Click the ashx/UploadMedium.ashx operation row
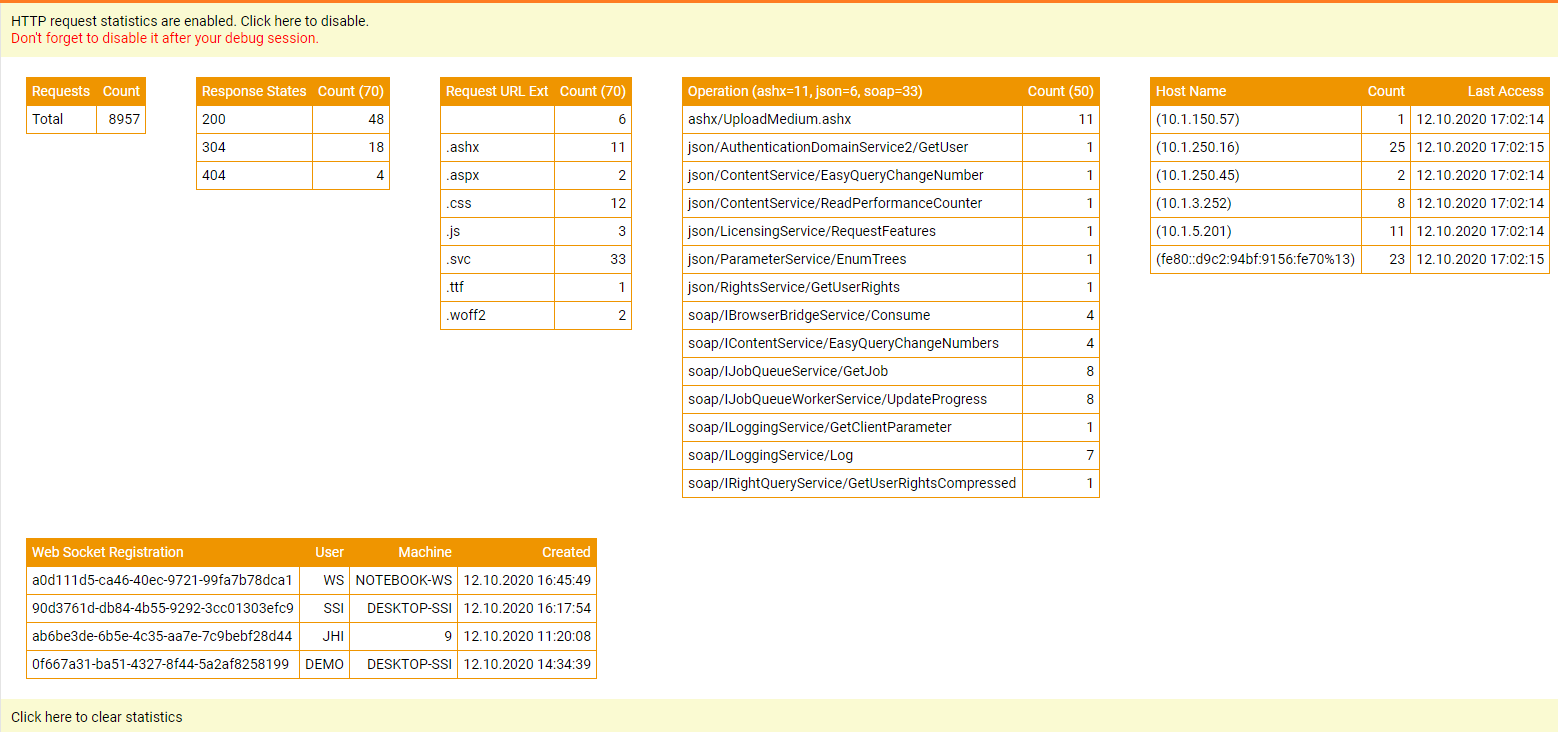The height and width of the screenshot is (732, 1558). (769, 119)
